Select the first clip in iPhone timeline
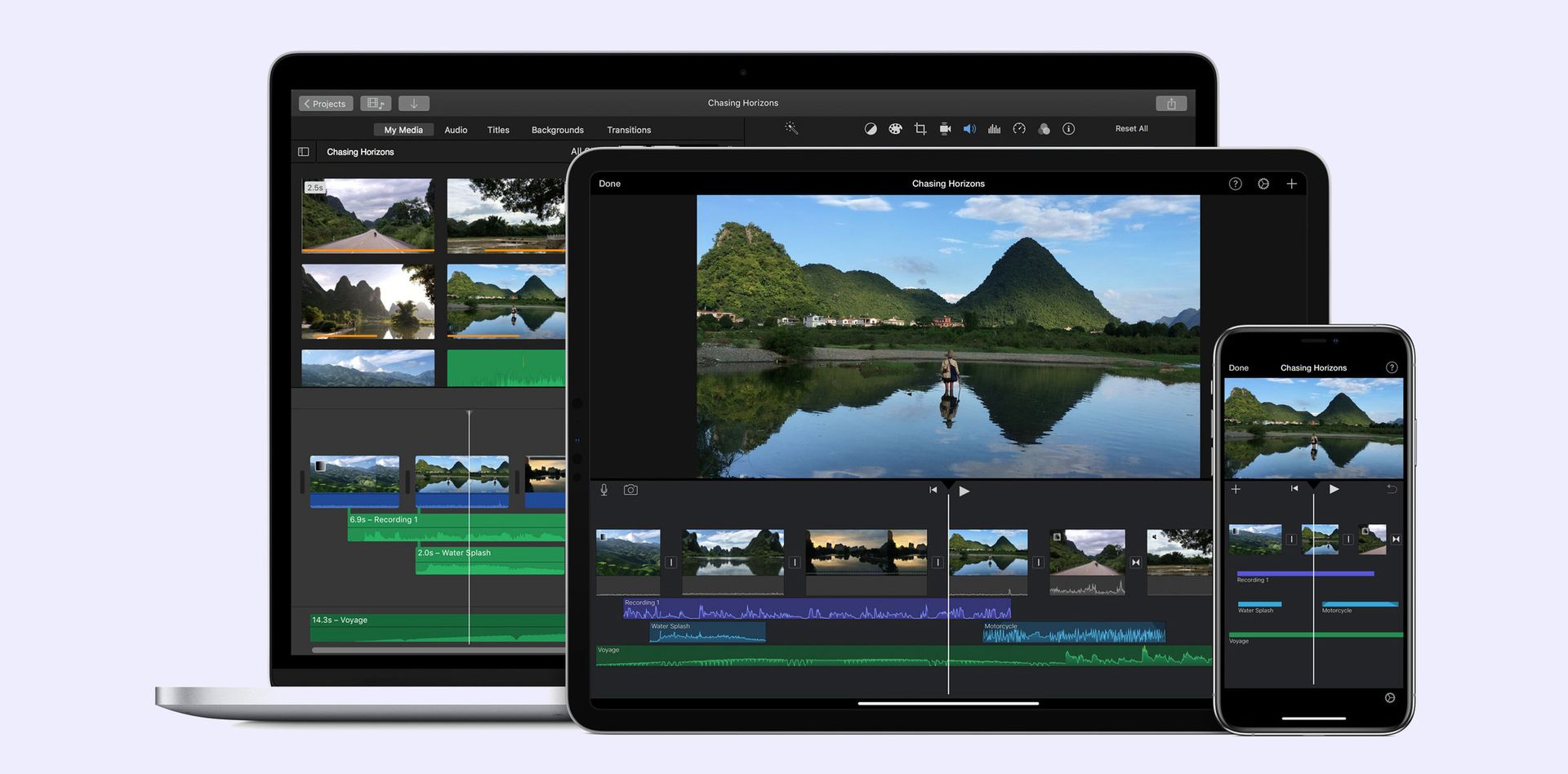This screenshot has height=774, width=1568. click(x=1255, y=540)
